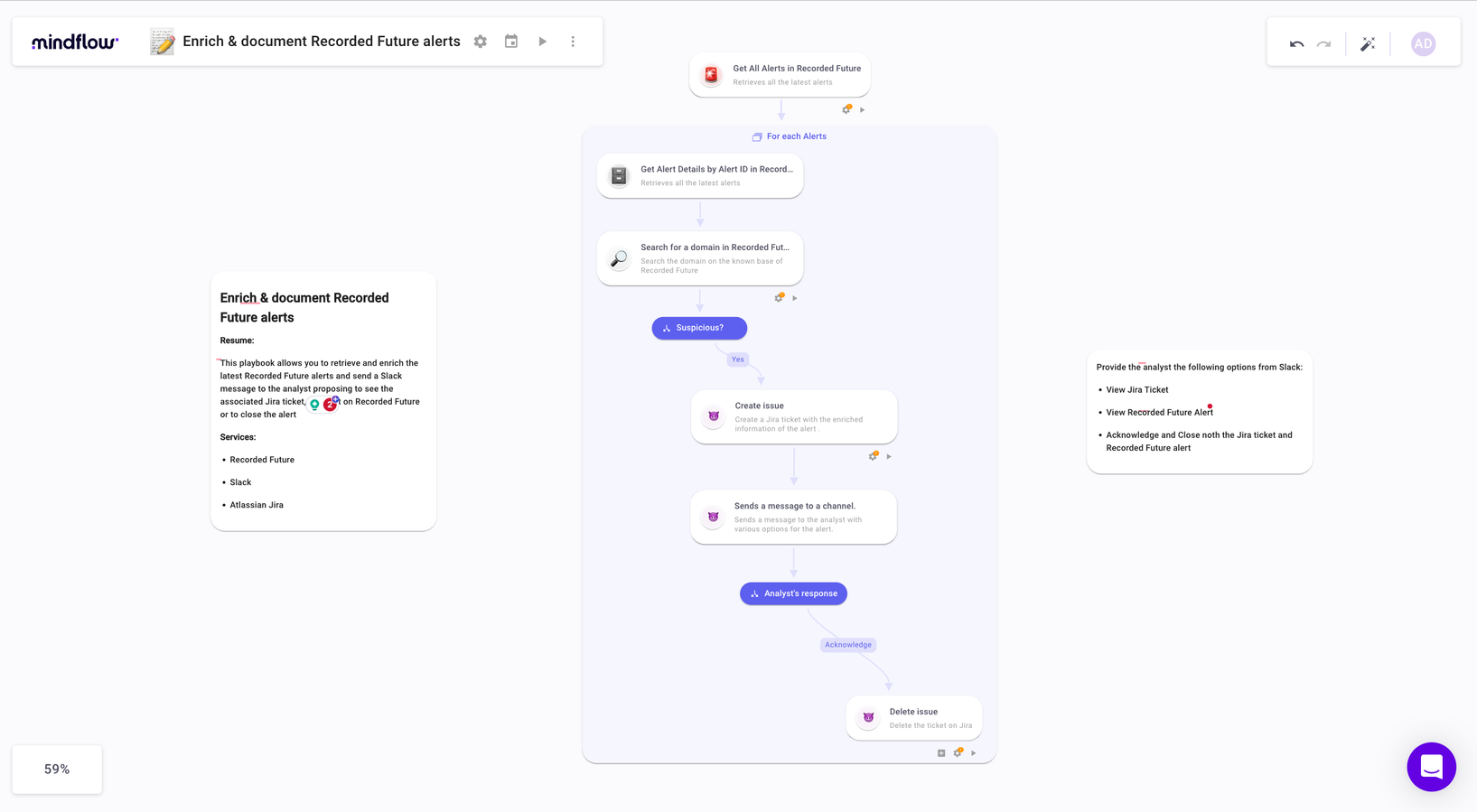Click the Services: label in the note

pos(238,437)
